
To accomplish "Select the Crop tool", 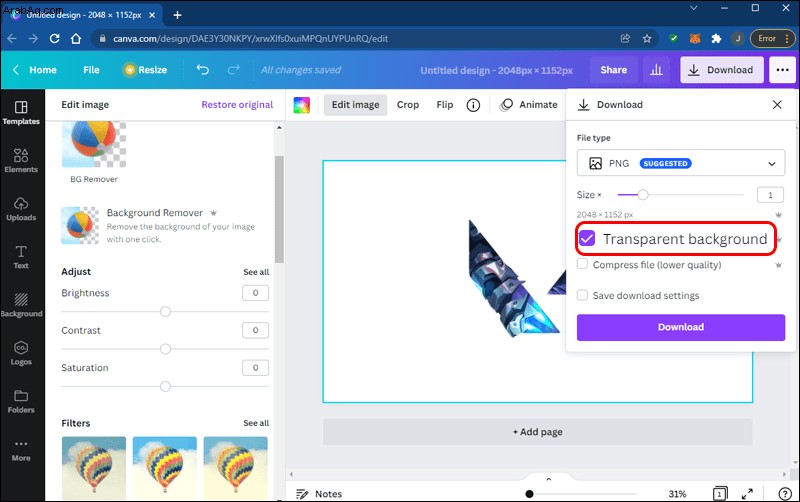I will 408,105.
